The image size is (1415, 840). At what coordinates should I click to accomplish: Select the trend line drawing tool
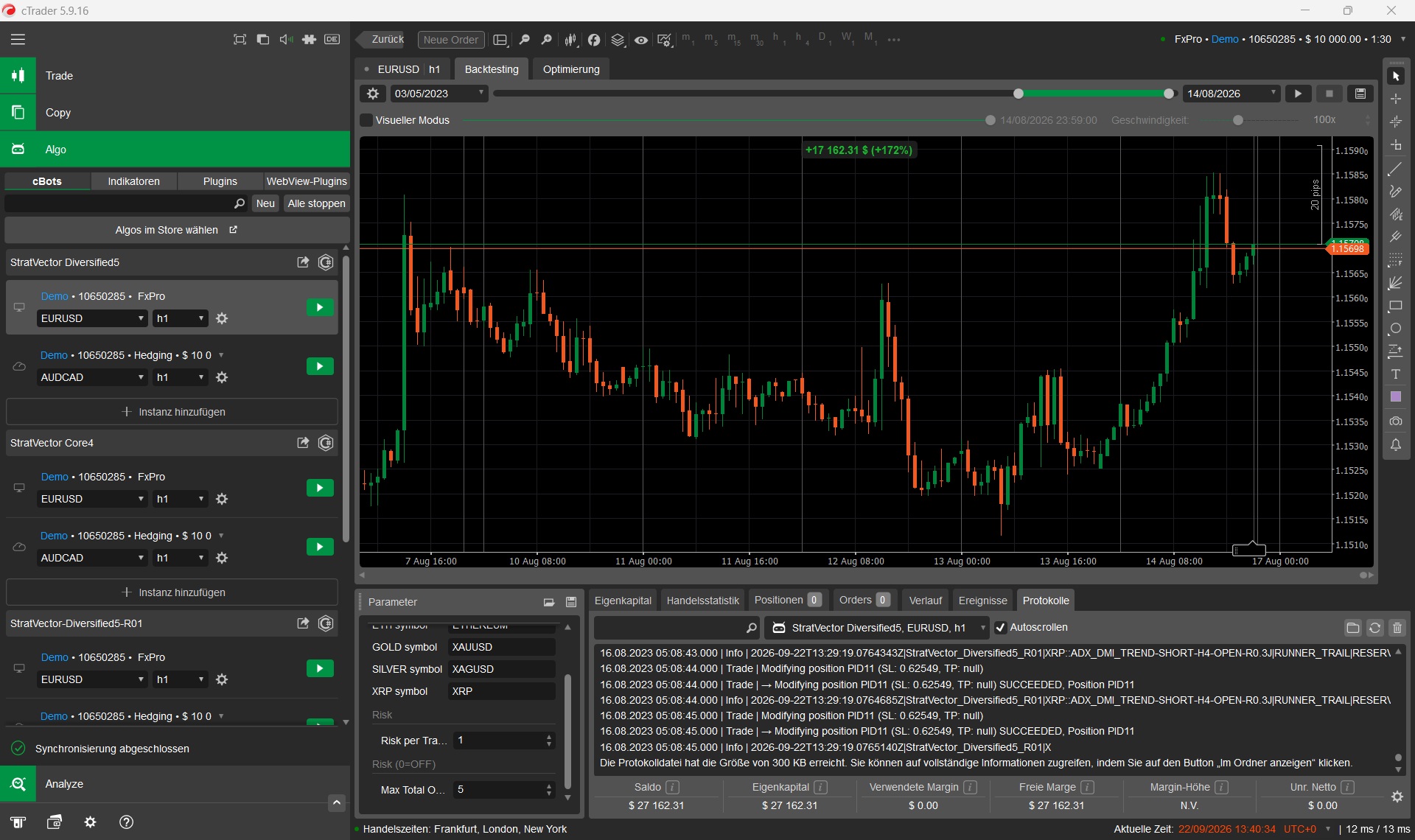click(x=1395, y=169)
